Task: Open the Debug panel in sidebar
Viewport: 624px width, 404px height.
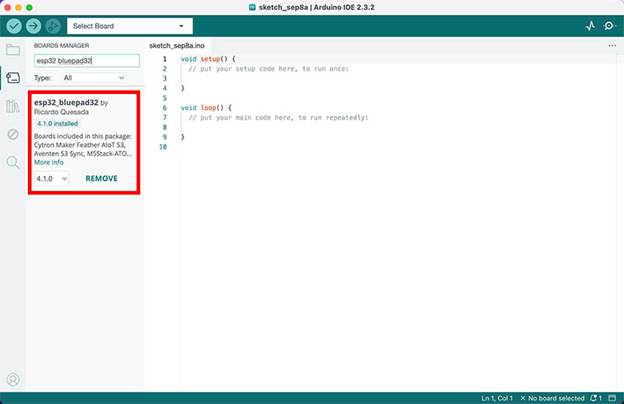Action: tap(13, 134)
